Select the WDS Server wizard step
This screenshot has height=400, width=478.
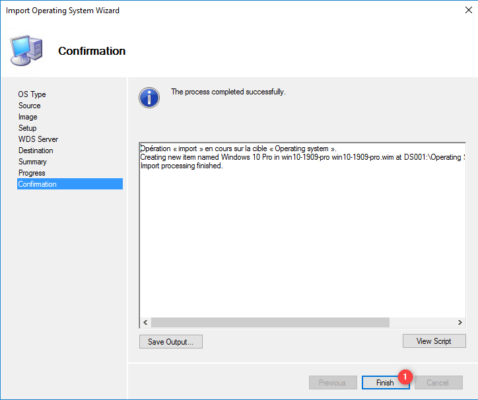(x=38, y=139)
